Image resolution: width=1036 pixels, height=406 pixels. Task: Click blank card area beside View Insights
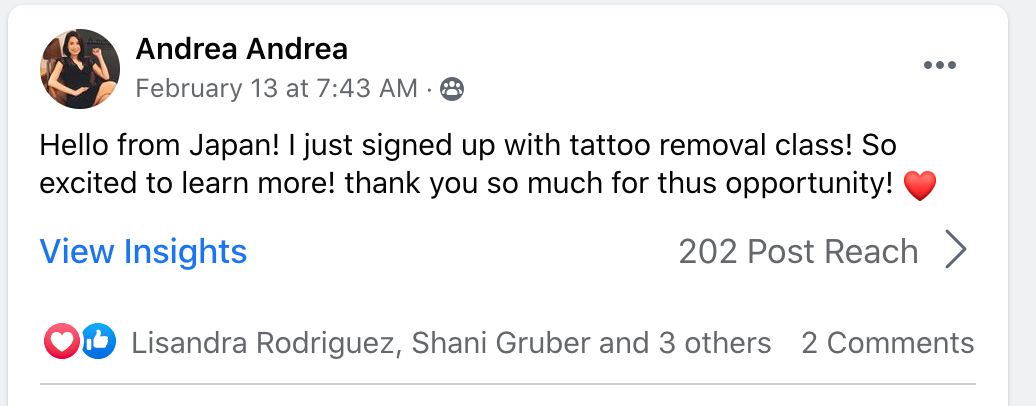click(462, 251)
